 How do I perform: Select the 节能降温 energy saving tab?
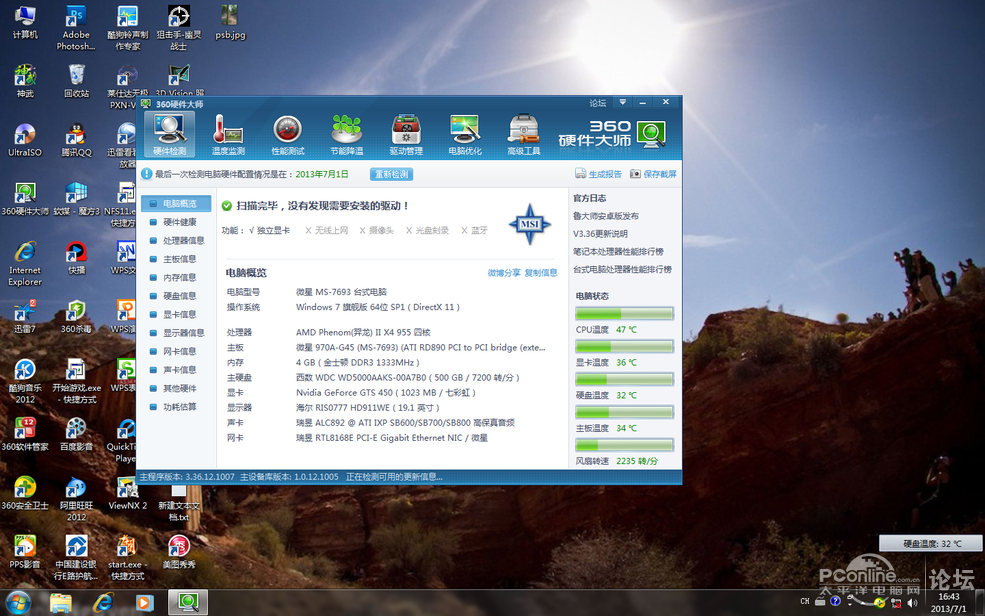pos(347,134)
